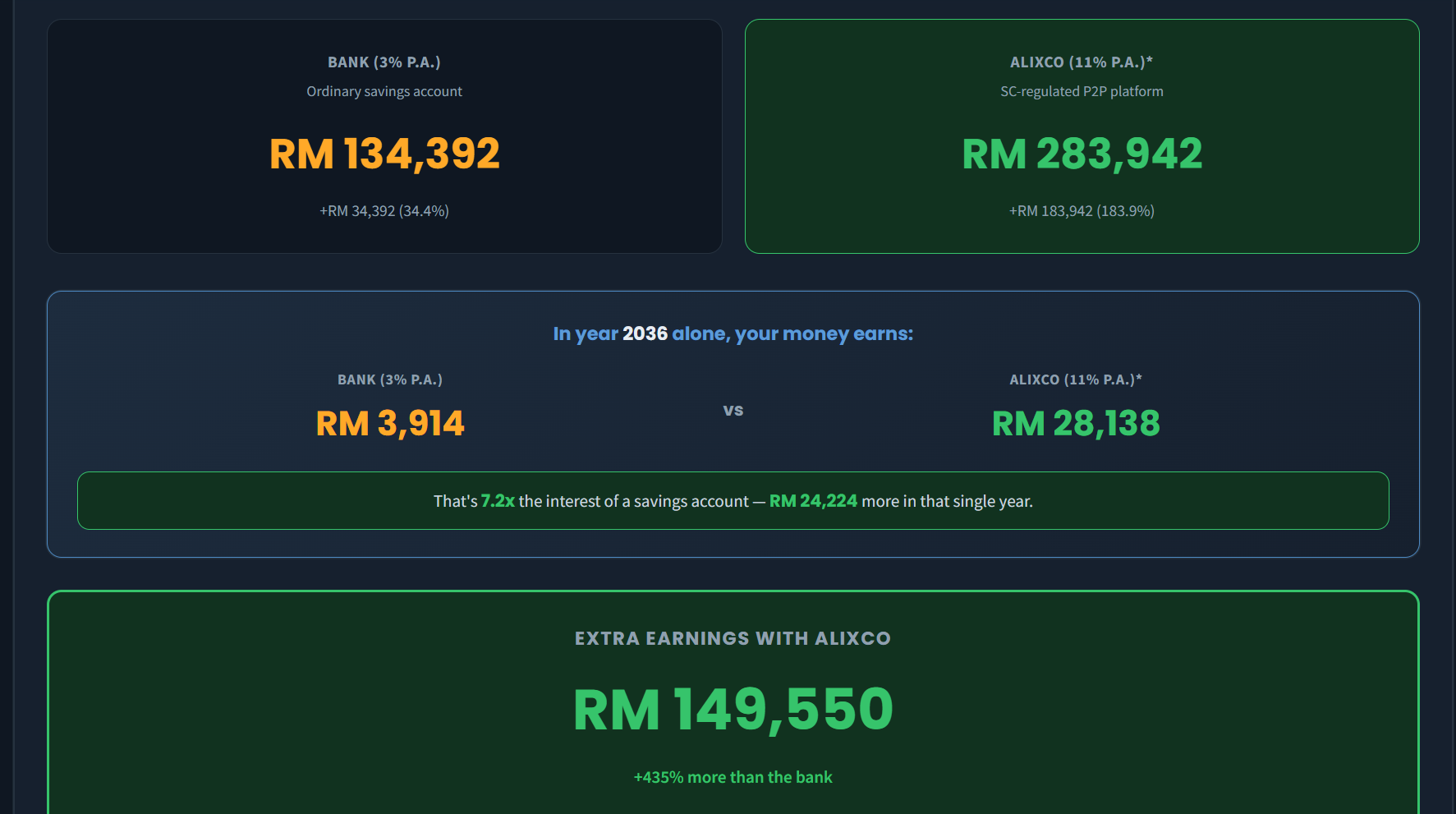Select 'Ordinary savings account' subtitle
The image size is (1456, 814).
point(384,91)
